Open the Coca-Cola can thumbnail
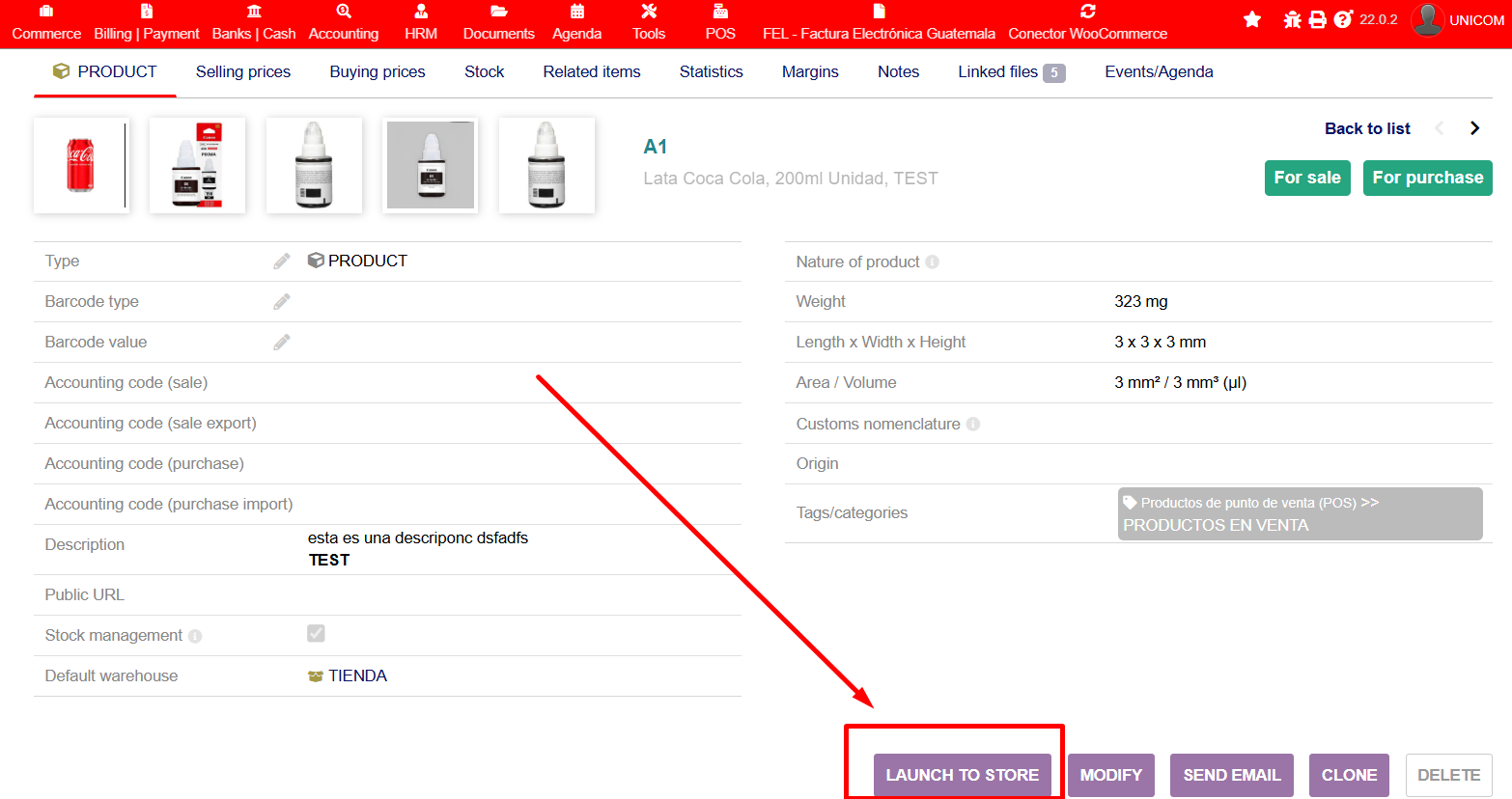Image resolution: width=1512 pixels, height=799 pixels. click(81, 165)
